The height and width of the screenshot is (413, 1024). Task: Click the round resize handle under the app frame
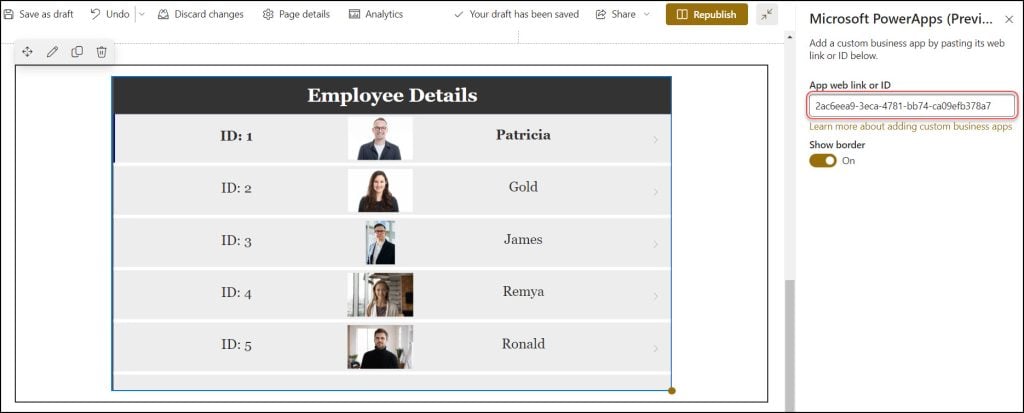672,391
